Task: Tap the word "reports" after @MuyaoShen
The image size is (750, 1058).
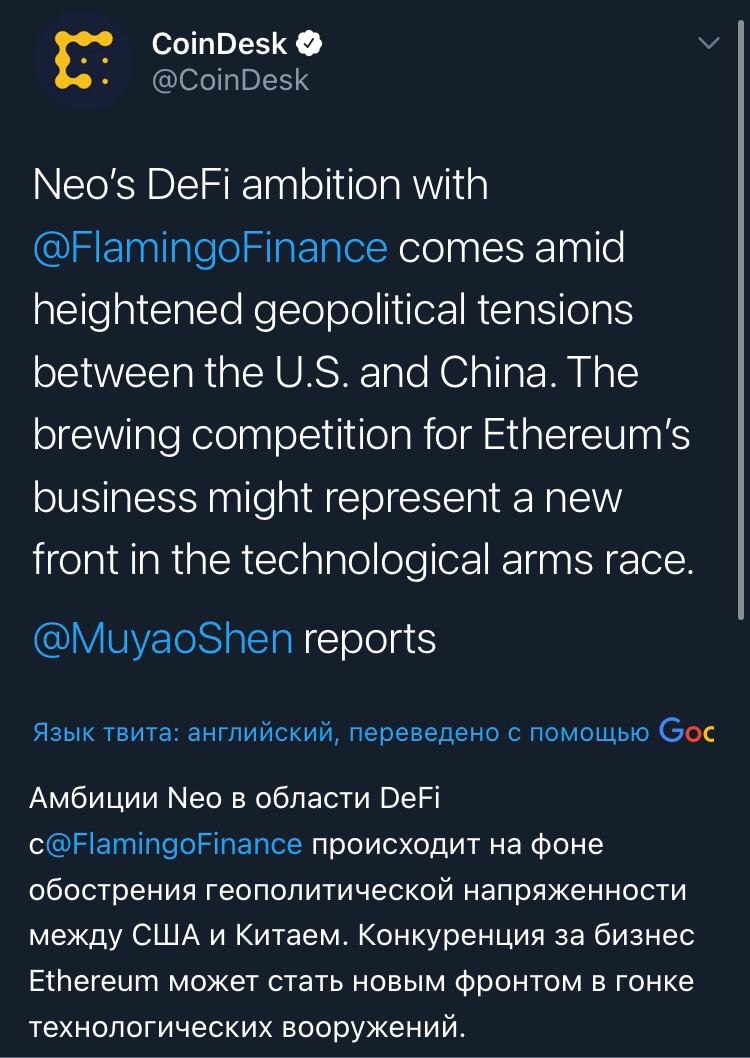Action: pos(370,638)
